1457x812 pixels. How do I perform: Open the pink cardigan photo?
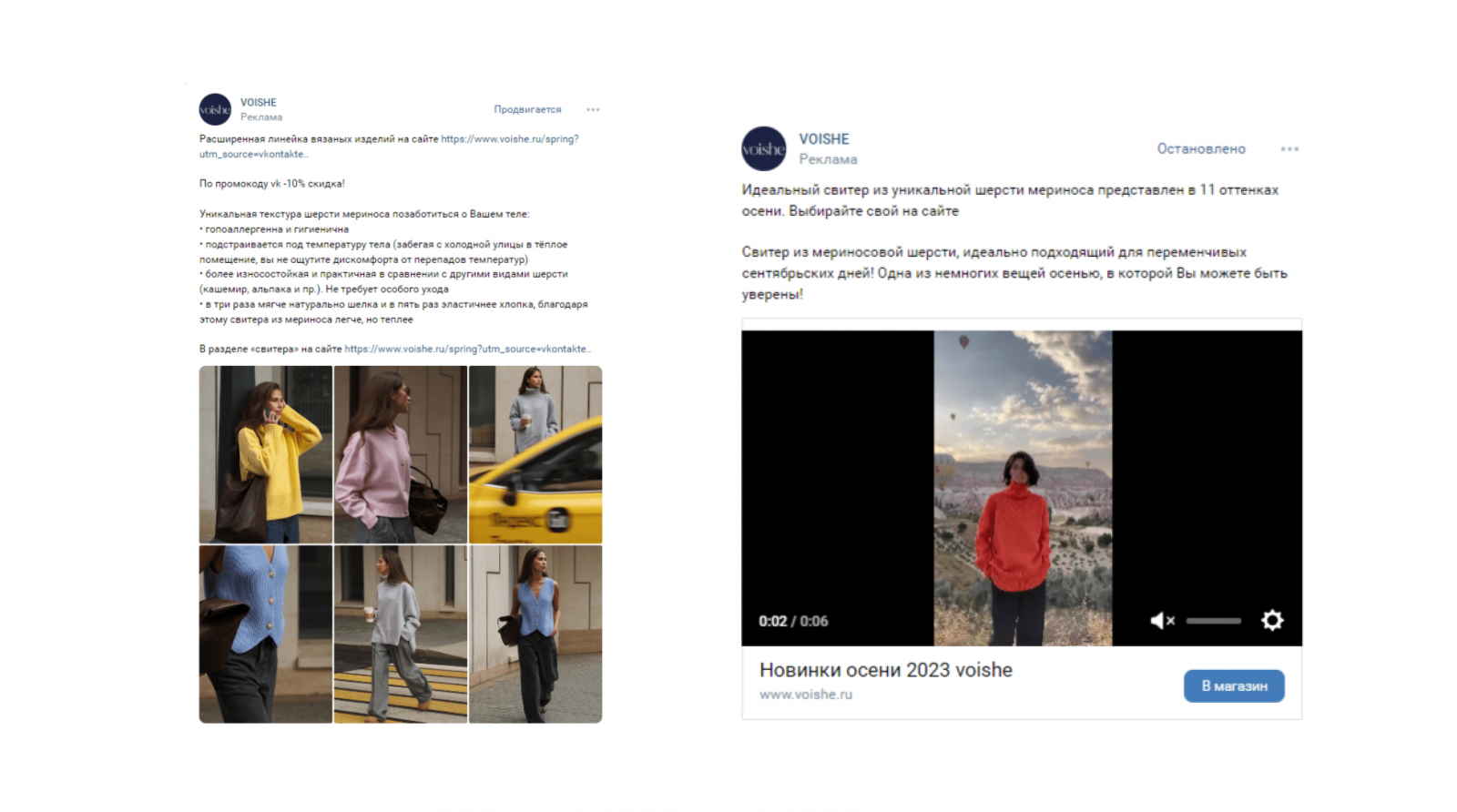(x=401, y=454)
